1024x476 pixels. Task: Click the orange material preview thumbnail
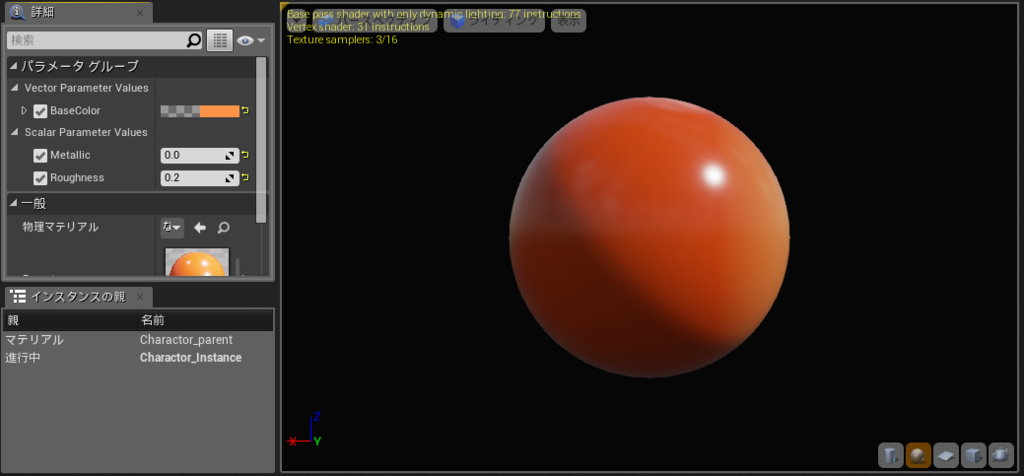coord(197,262)
